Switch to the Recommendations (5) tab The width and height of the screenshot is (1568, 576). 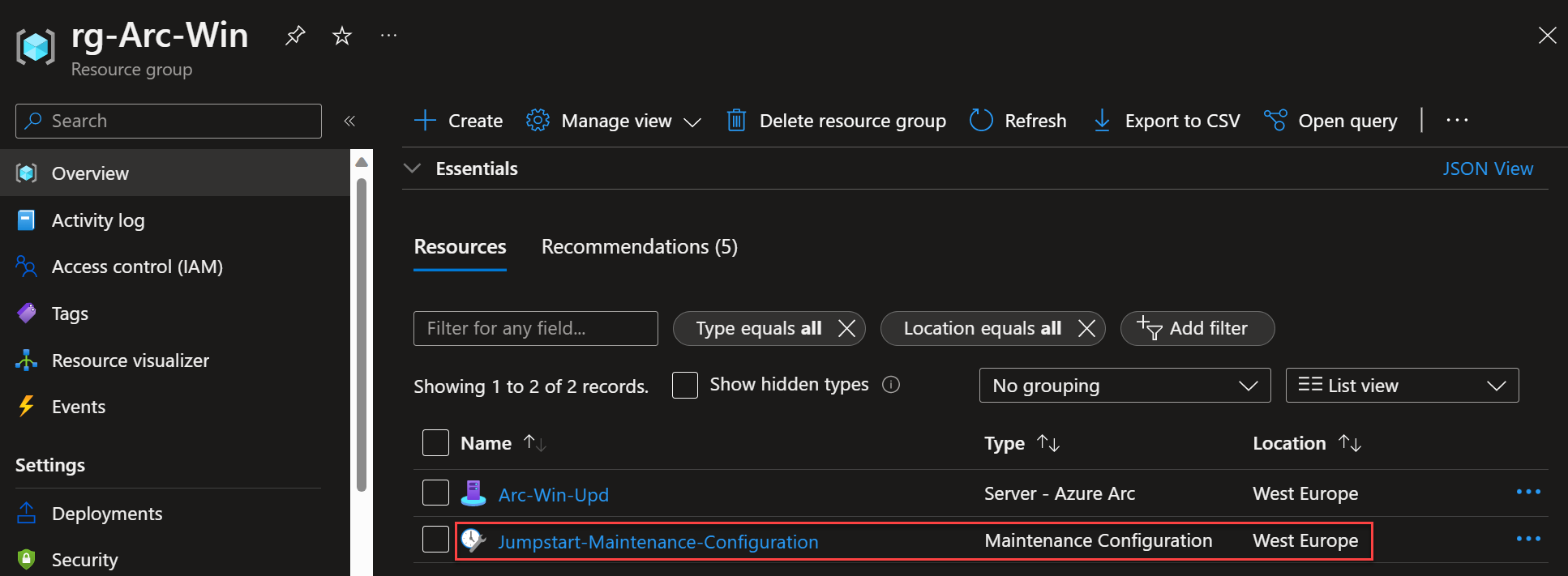point(640,246)
